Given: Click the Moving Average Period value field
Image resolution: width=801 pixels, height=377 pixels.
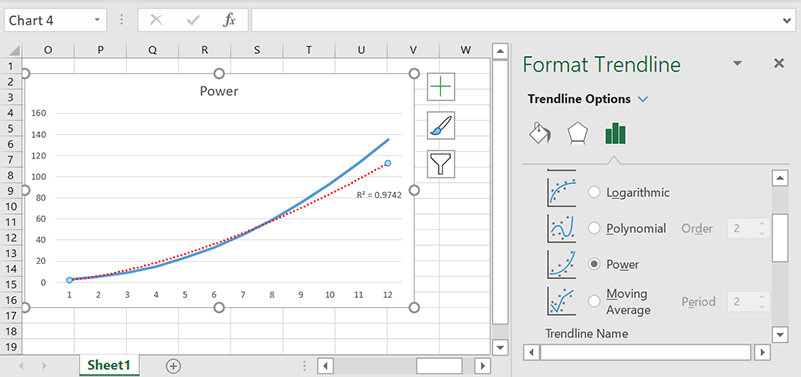Looking at the screenshot, I should (x=742, y=301).
